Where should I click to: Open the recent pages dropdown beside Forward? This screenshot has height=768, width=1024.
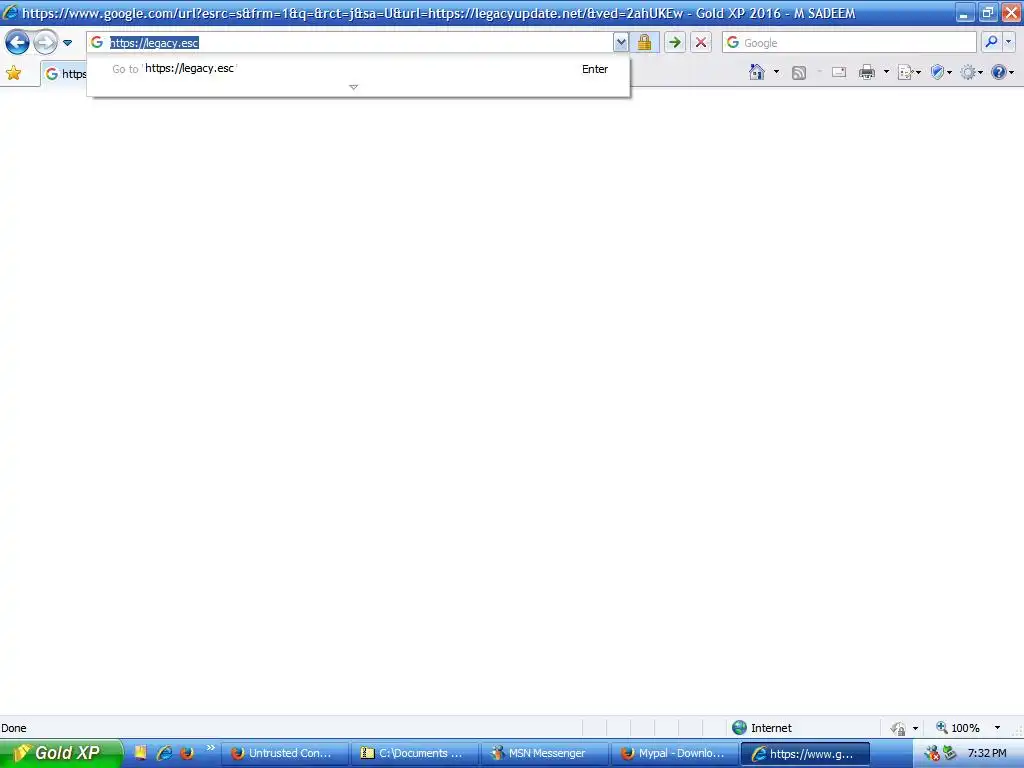[67, 43]
